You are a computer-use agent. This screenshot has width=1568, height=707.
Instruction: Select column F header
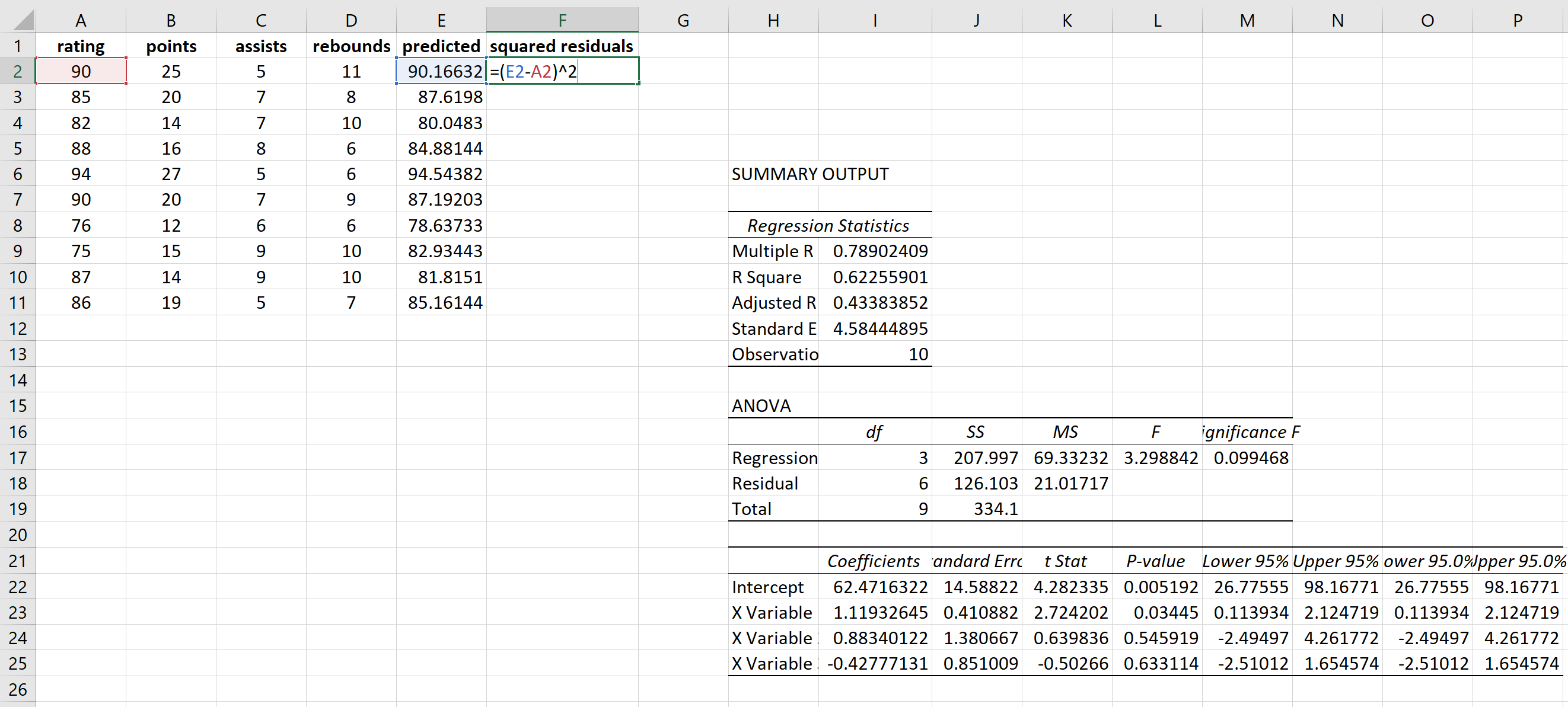click(562, 20)
